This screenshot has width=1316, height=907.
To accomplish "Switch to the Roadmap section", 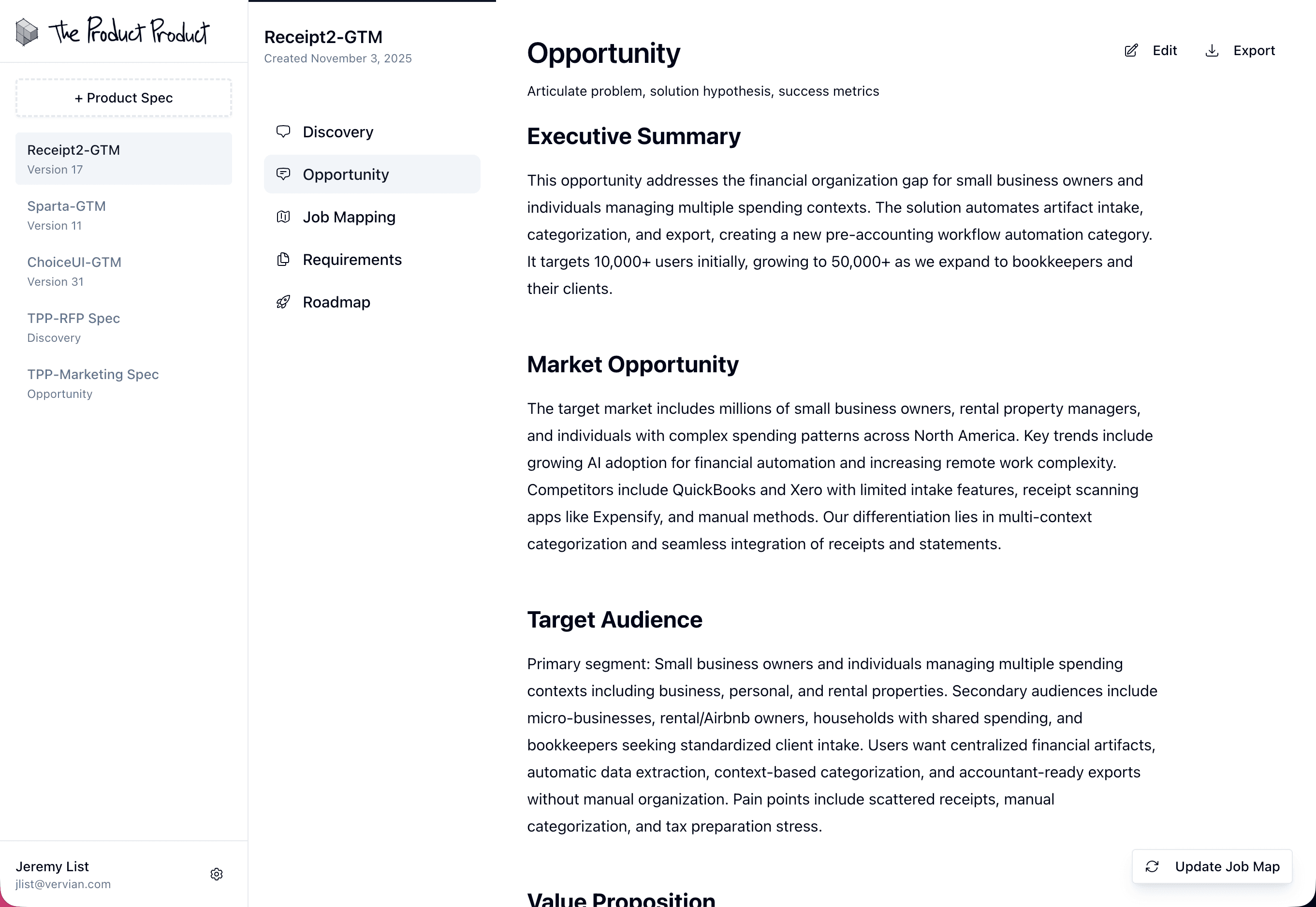I will click(x=336, y=302).
